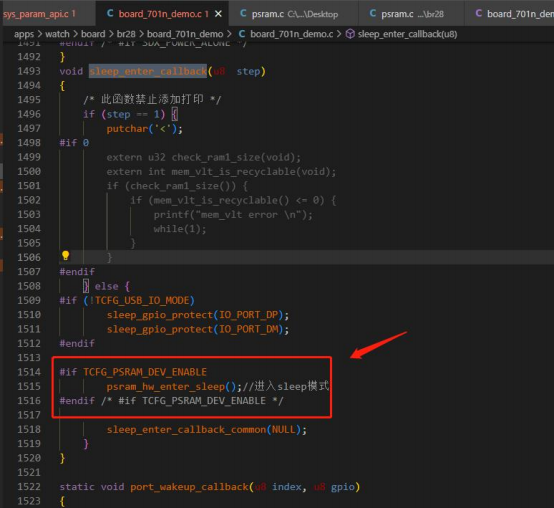
Task: Click the TCFG_USB_IO_MODE macro on line 1509
Action: [x=142, y=301]
